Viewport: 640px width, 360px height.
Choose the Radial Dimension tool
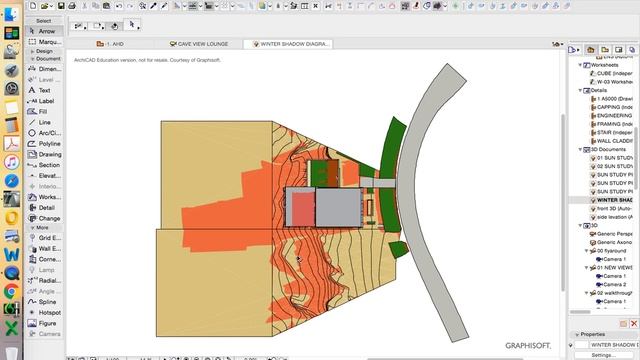(x=44, y=280)
